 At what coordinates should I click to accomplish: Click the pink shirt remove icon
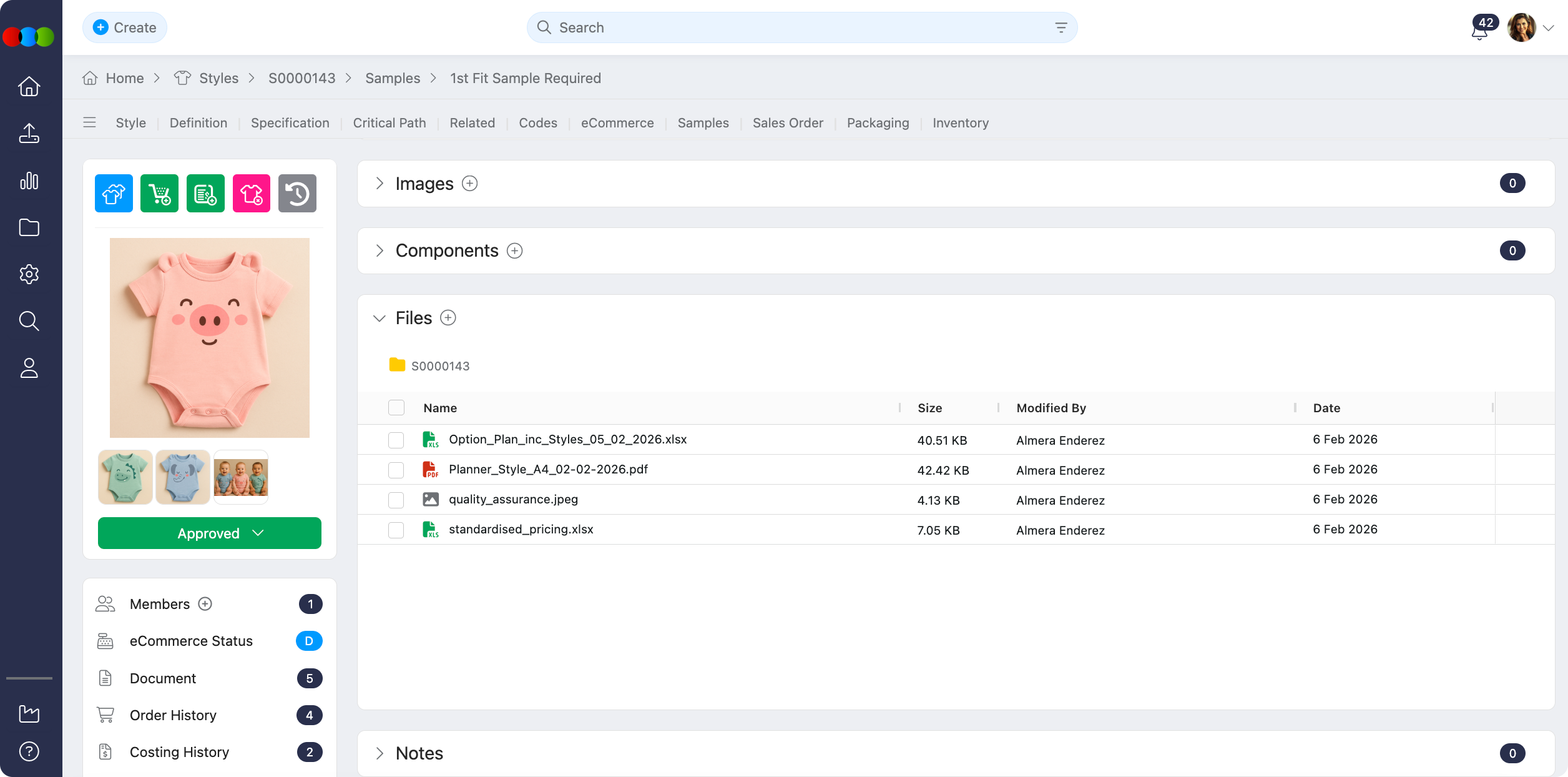click(251, 194)
